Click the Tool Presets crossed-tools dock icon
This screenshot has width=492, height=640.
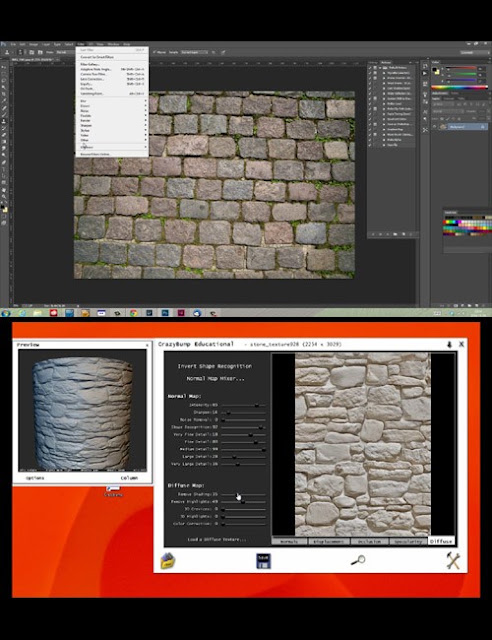tap(425, 130)
